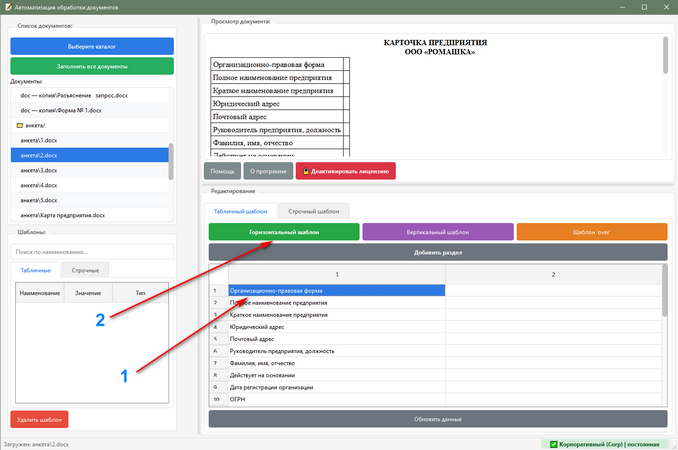Select document анкета\4.docx
The image size is (678, 450).
(x=90, y=185)
